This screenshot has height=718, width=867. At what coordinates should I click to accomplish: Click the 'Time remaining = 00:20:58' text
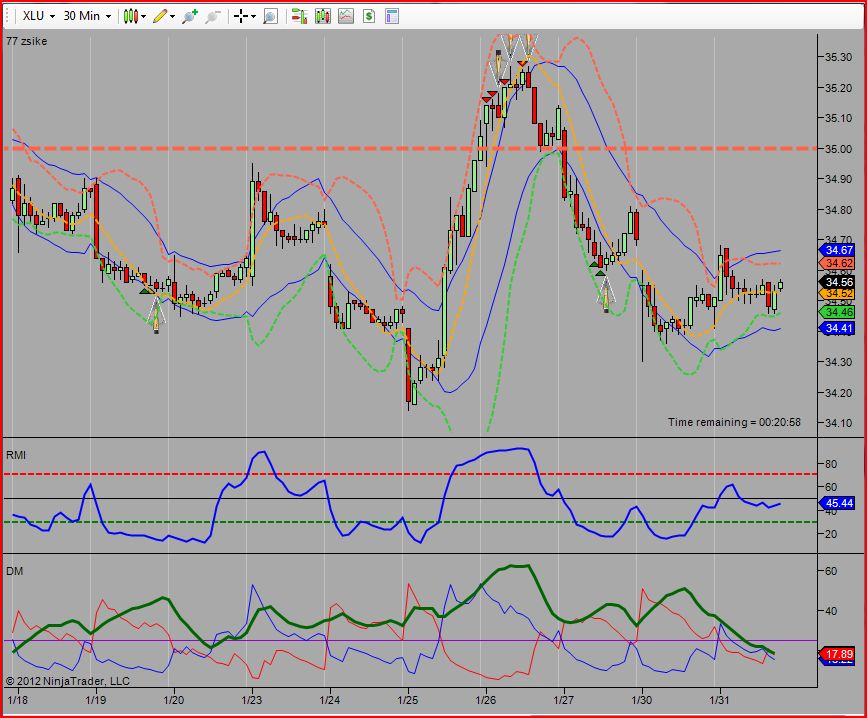point(734,422)
